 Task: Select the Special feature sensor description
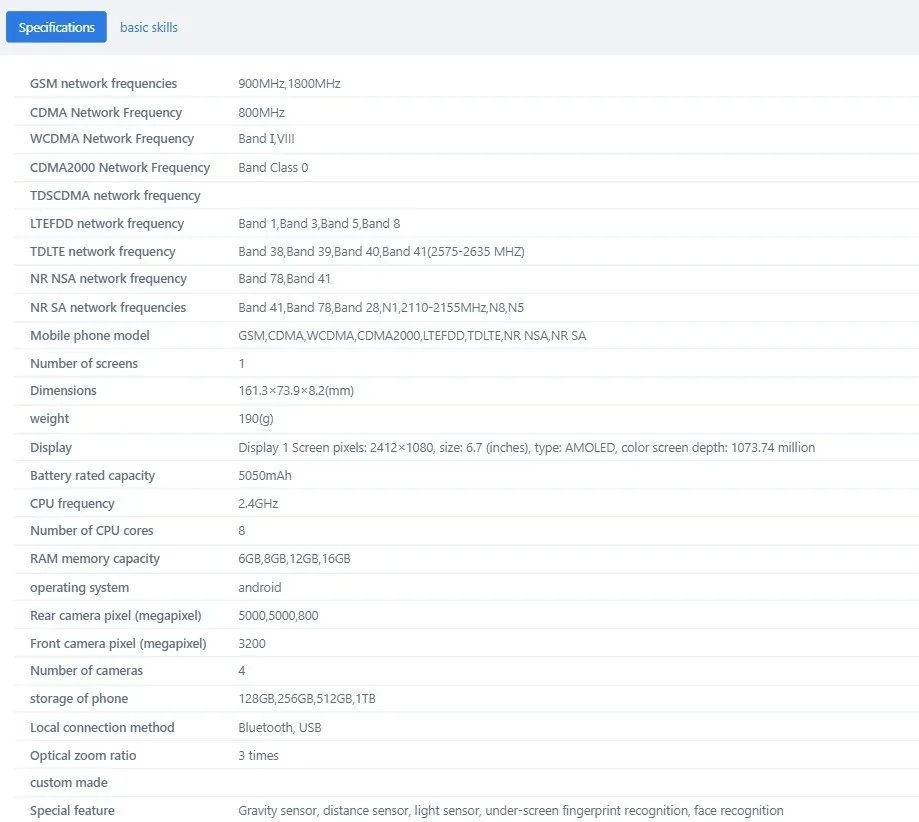pyautogui.click(x=510, y=811)
